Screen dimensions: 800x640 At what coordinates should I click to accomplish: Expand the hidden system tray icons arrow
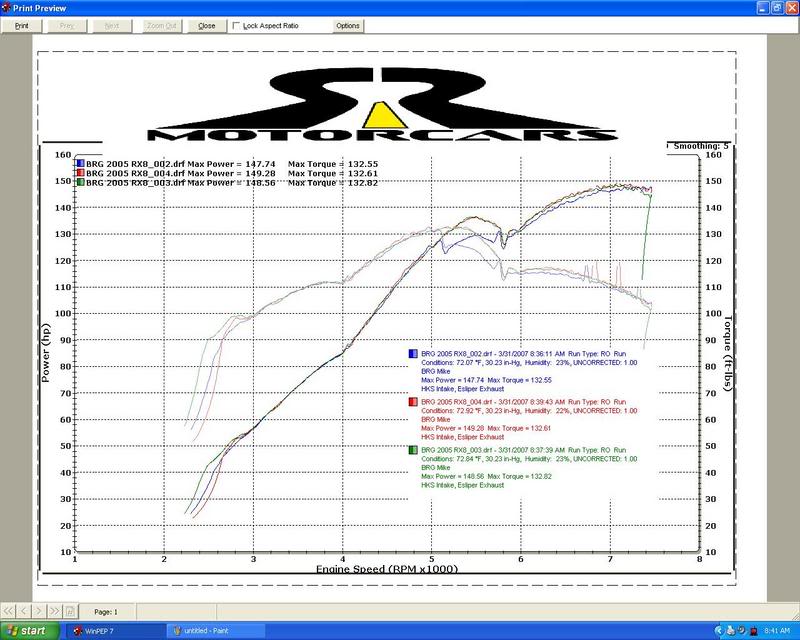[719, 631]
